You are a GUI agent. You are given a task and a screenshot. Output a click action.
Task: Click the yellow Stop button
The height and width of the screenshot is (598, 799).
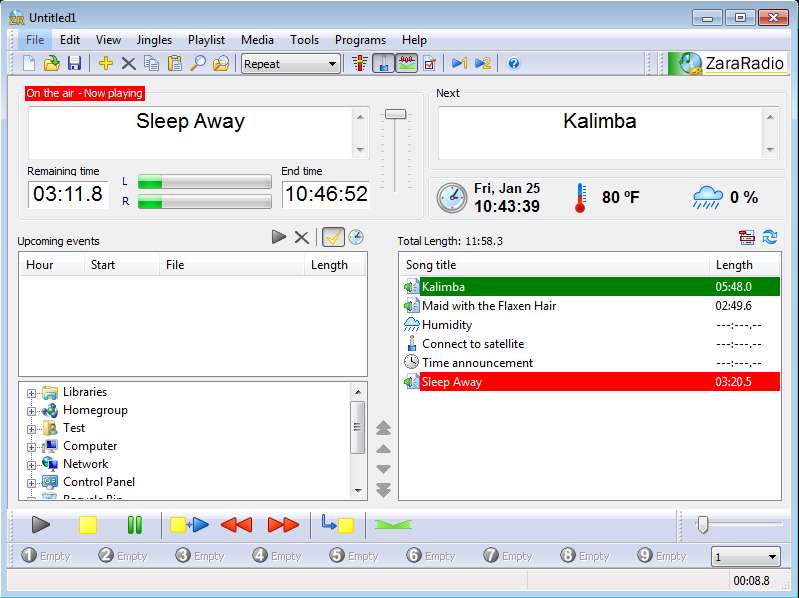click(88, 525)
